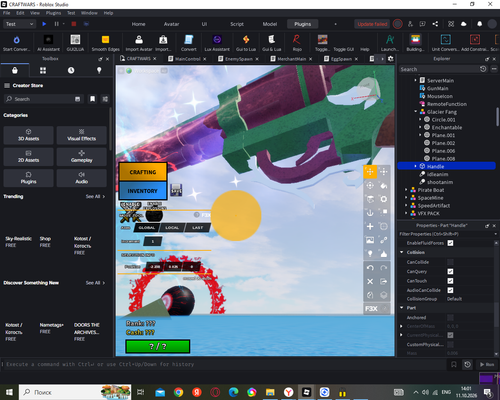Open Chrome from the Windows taskbar
This screenshot has height=400, width=500.
point(178,392)
